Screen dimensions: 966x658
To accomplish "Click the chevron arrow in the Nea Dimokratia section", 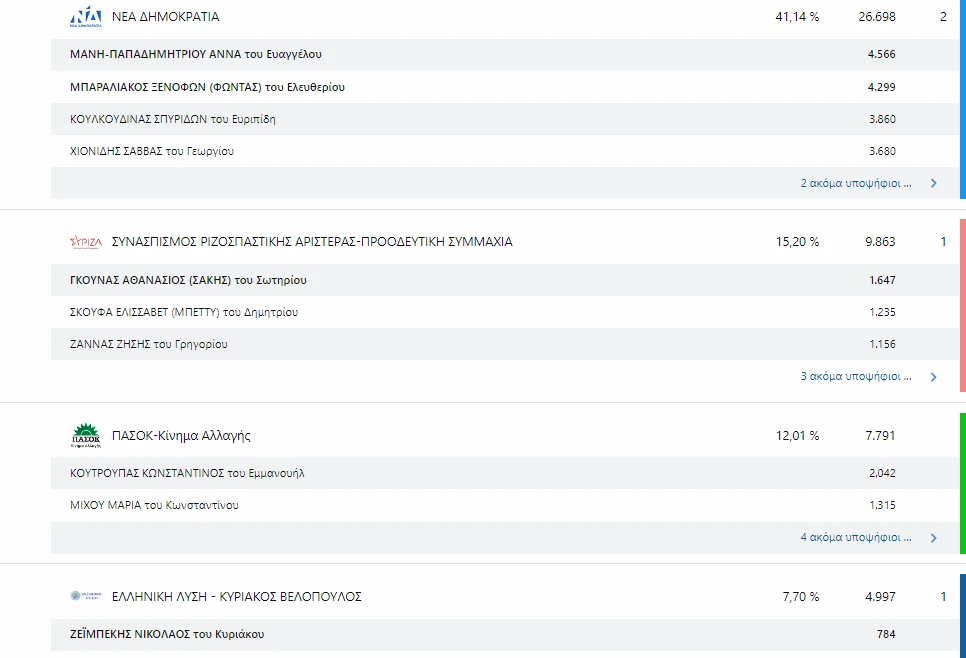I will 933,184.
